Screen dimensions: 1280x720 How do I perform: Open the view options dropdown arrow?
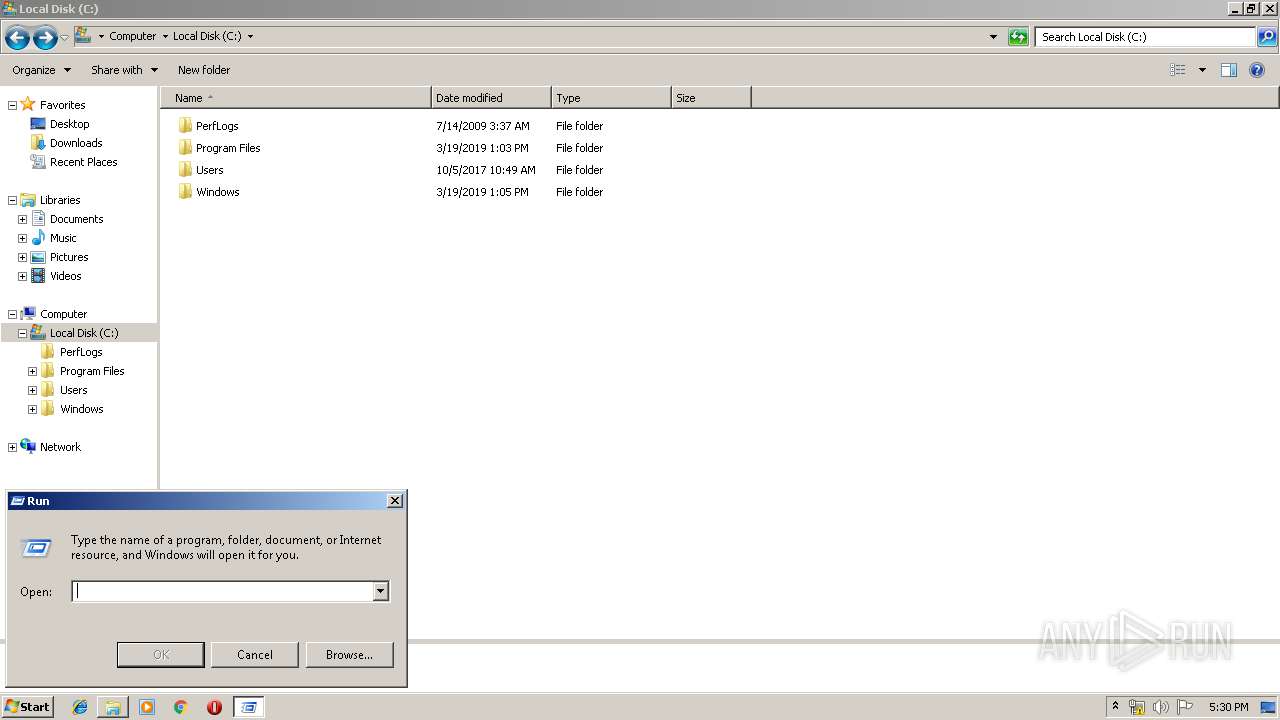(x=1202, y=70)
